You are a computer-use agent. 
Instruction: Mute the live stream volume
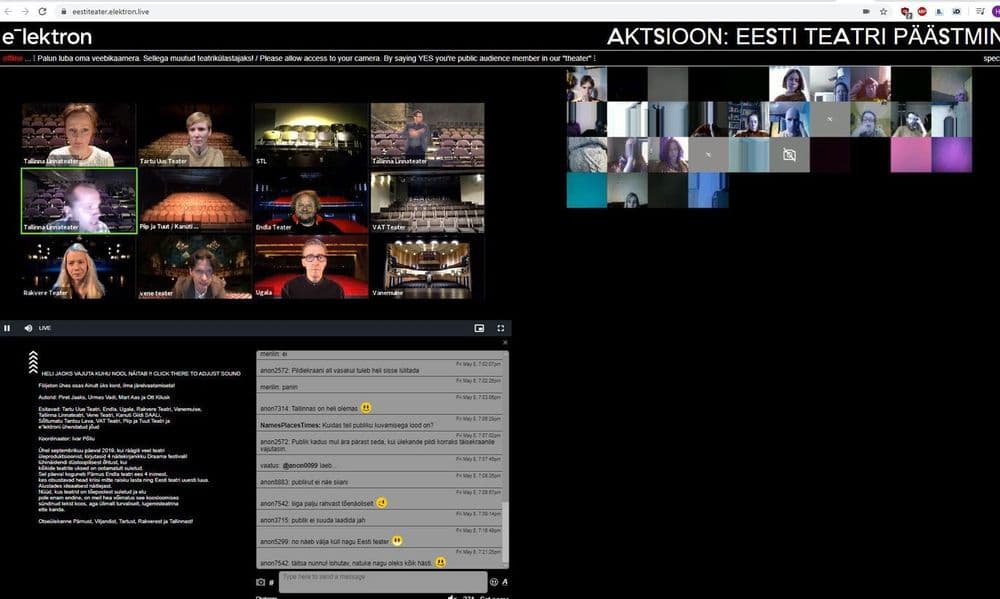pyautogui.click(x=28, y=328)
